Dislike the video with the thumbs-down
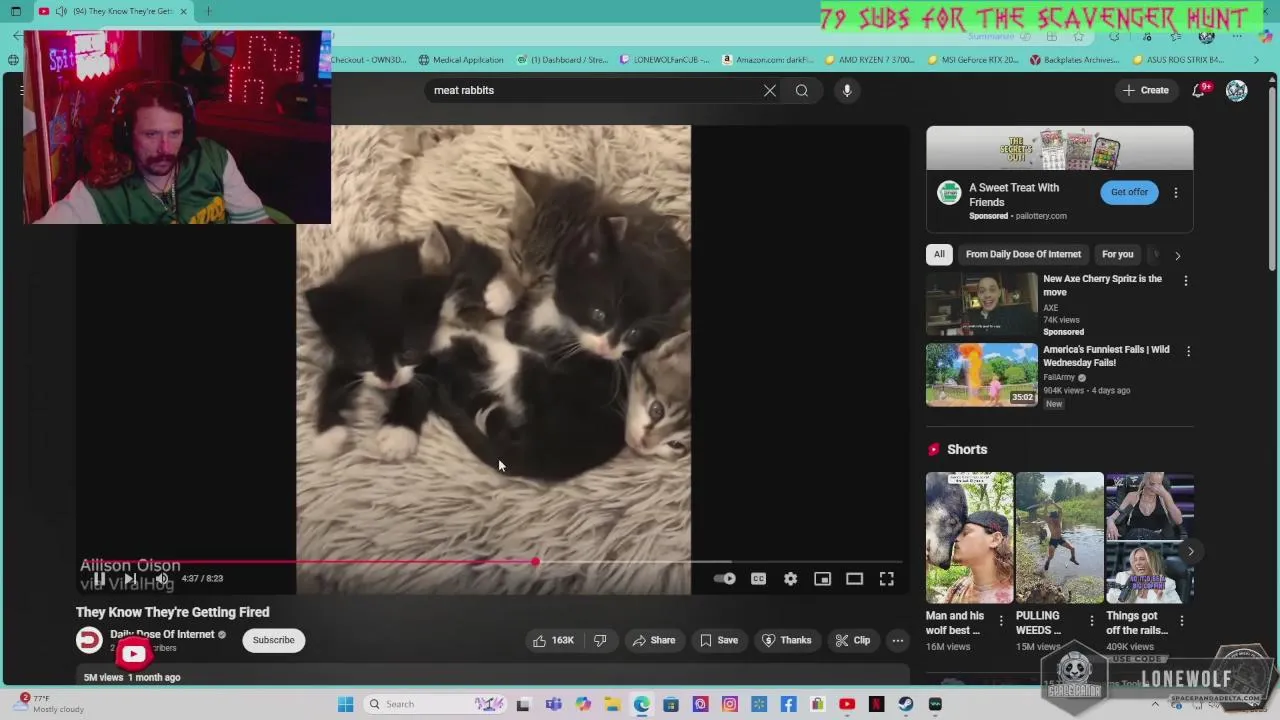Image resolution: width=1280 pixels, height=720 pixels. click(600, 640)
